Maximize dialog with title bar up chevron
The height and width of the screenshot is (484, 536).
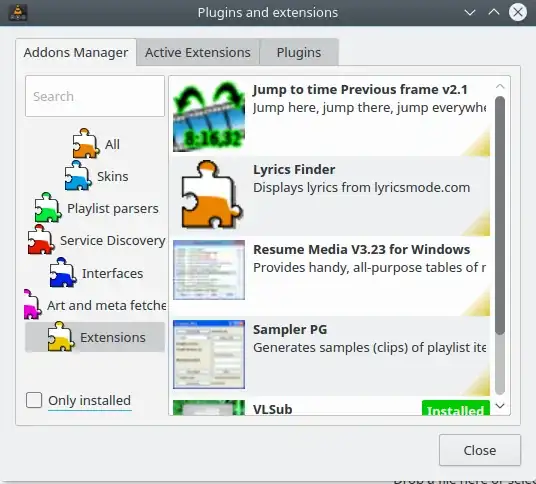click(x=494, y=13)
